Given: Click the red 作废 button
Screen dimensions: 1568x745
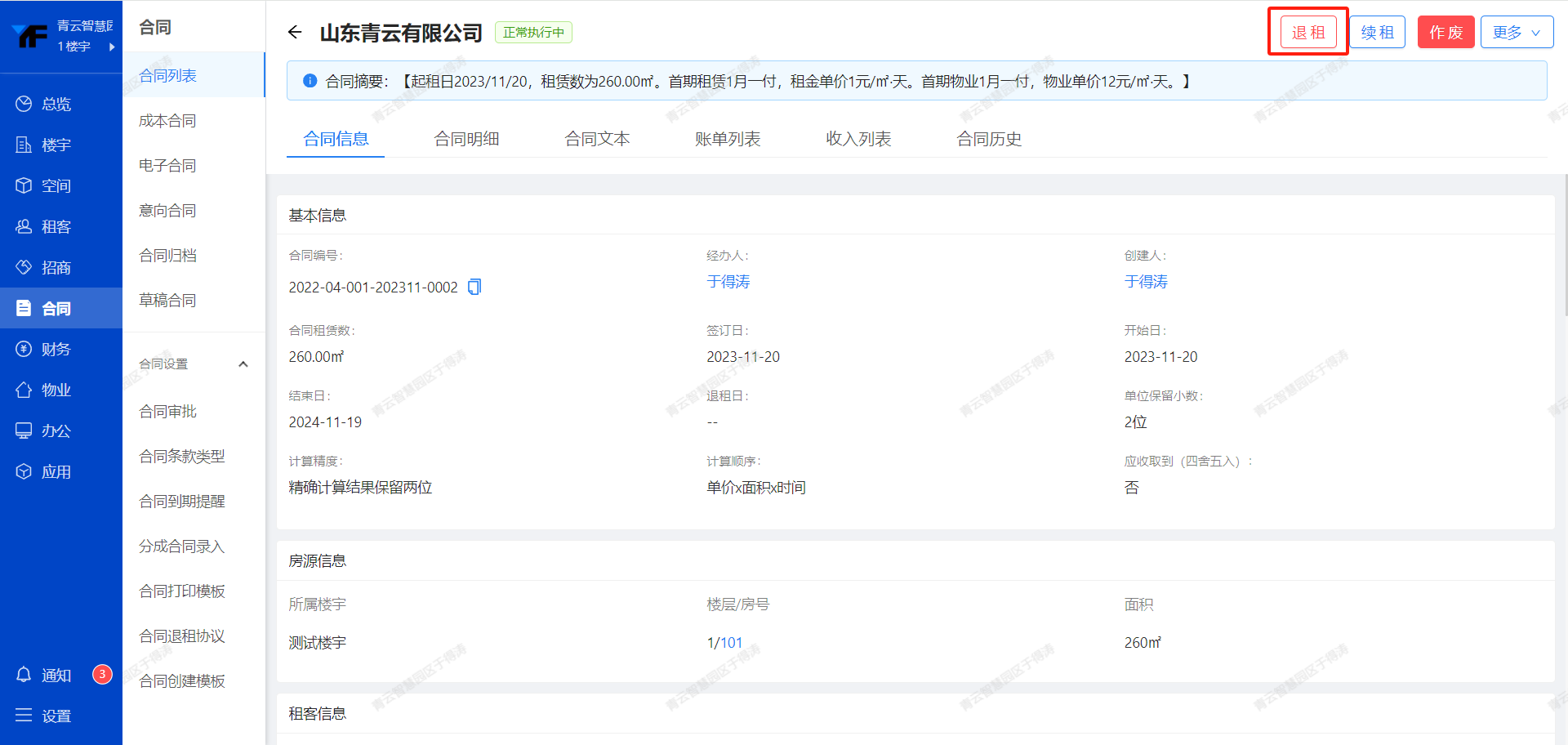Looking at the screenshot, I should pos(1445,33).
